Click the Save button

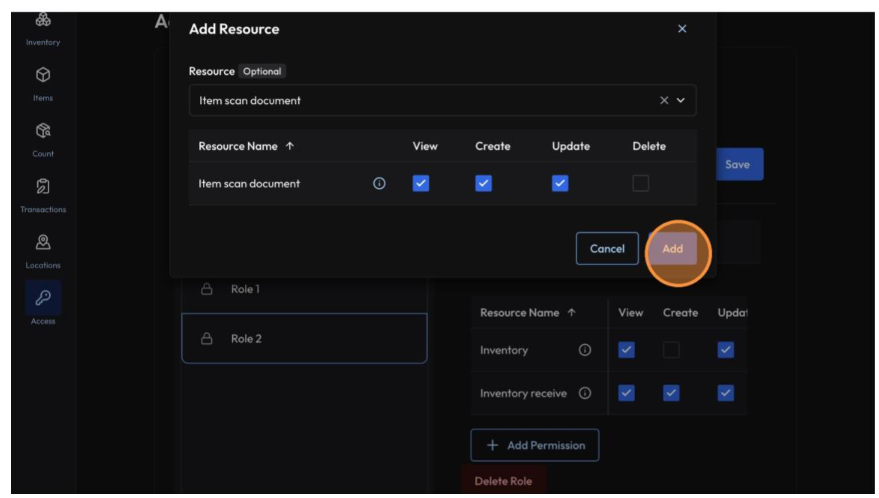(739, 164)
